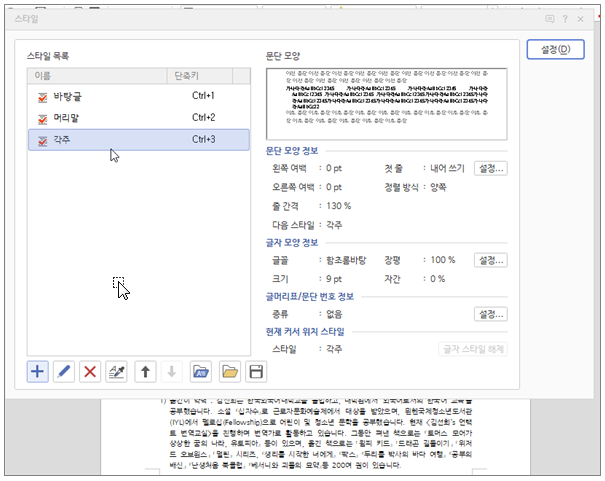Screen dimensions: 605x481
Task: Export styles with the floppy disk icon
Action: pos(256,372)
